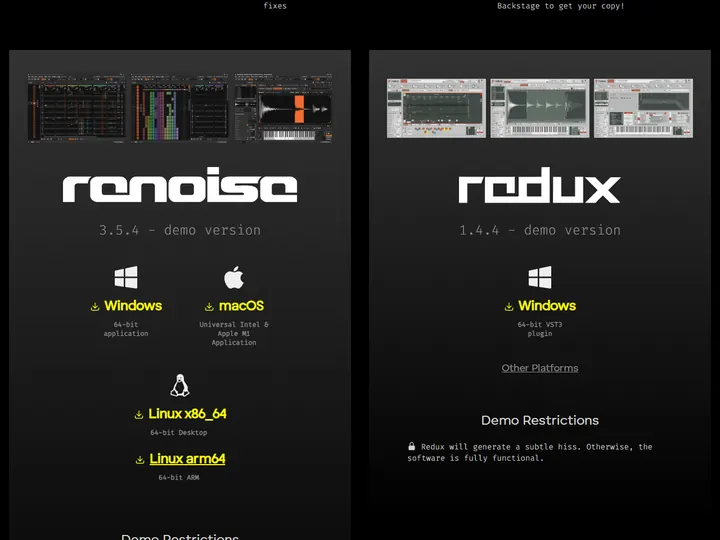Viewport: 720px width, 540px height.
Task: Download Redux Windows VST3 plugin
Action: point(547,306)
